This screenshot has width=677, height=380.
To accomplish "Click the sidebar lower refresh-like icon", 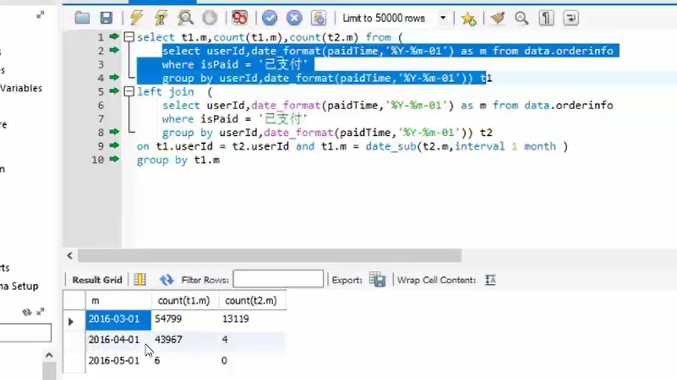I will coord(27,312).
